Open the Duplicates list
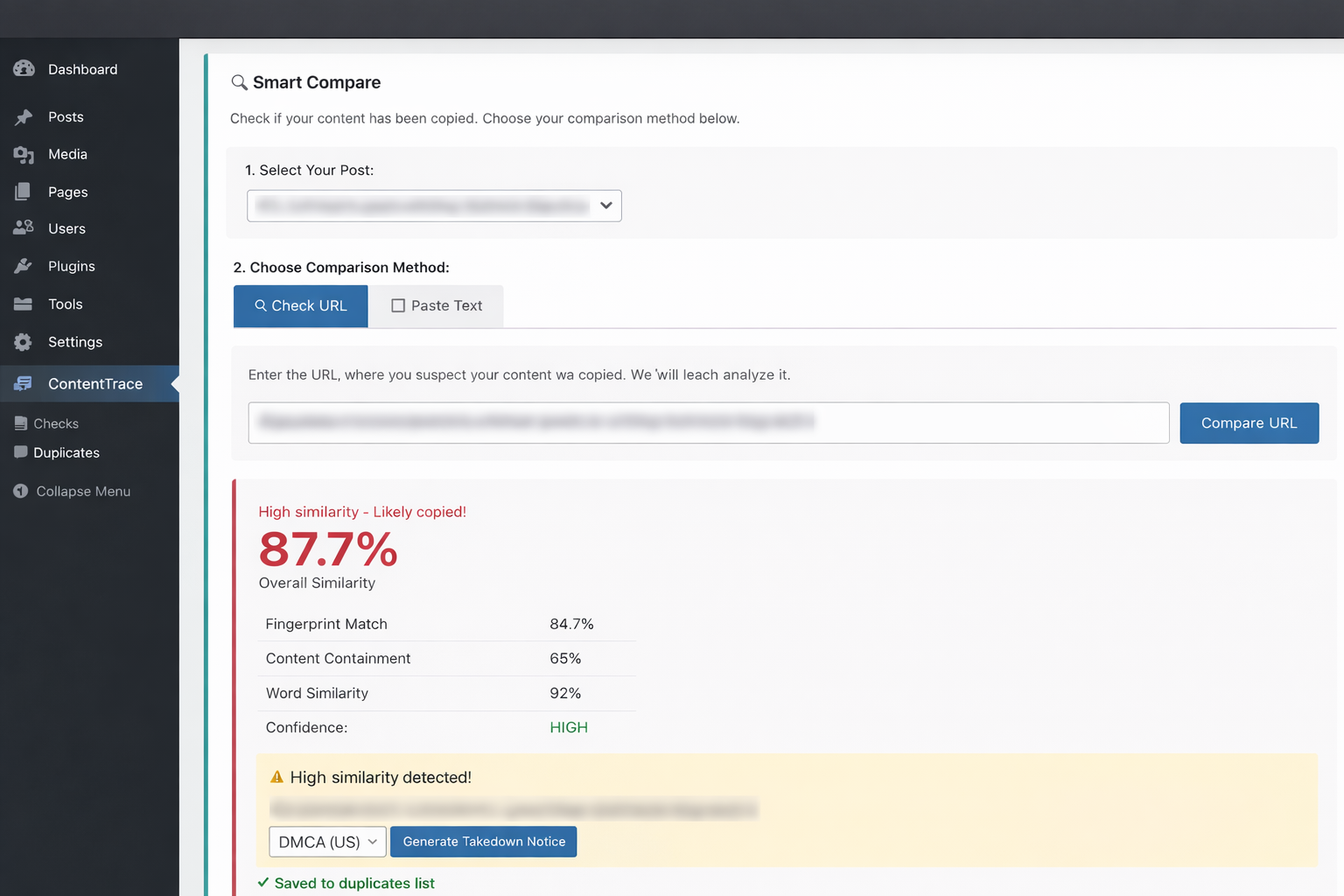The image size is (1344, 896). (x=21, y=452)
